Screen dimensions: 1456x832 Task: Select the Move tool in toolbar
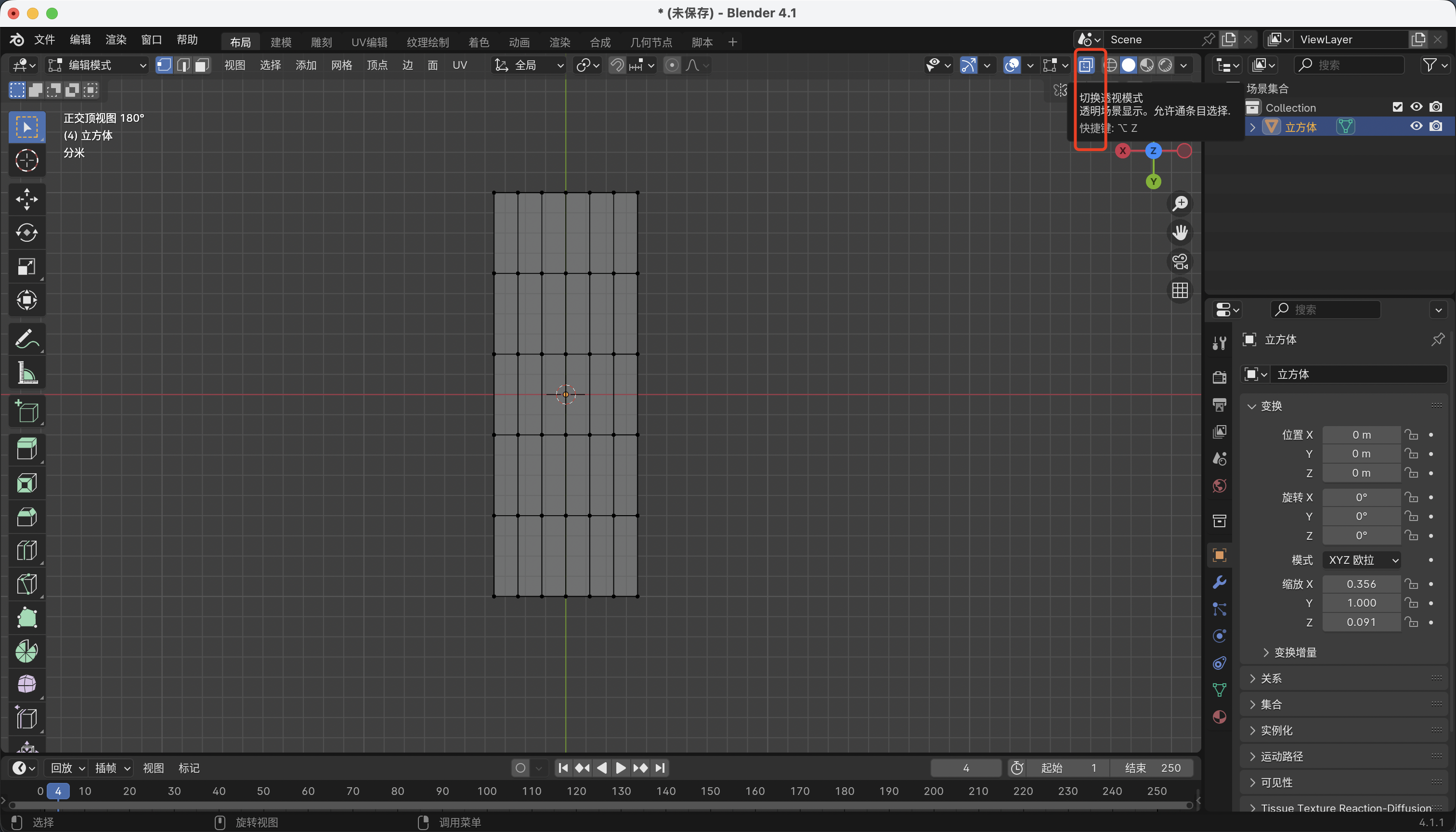click(x=26, y=199)
